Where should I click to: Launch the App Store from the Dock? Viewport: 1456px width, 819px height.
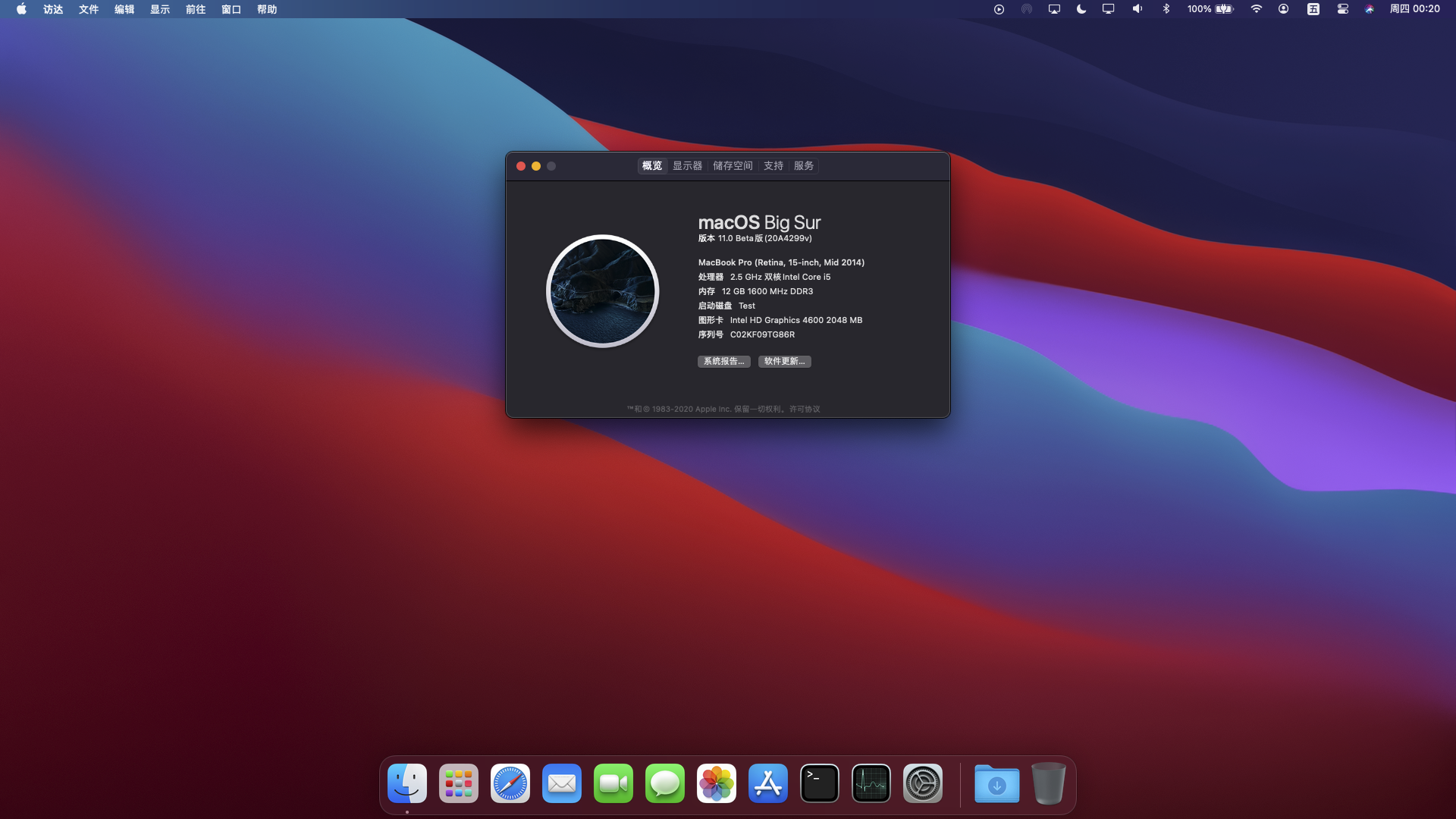[768, 783]
